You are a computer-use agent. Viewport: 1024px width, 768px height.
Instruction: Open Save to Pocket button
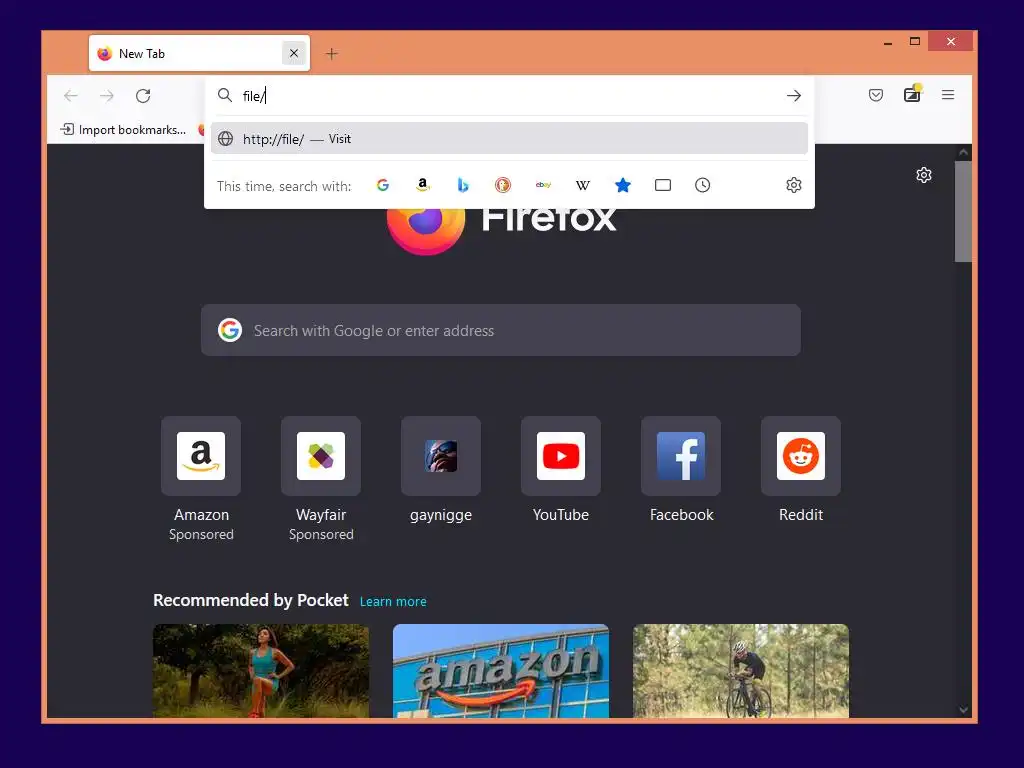(876, 95)
